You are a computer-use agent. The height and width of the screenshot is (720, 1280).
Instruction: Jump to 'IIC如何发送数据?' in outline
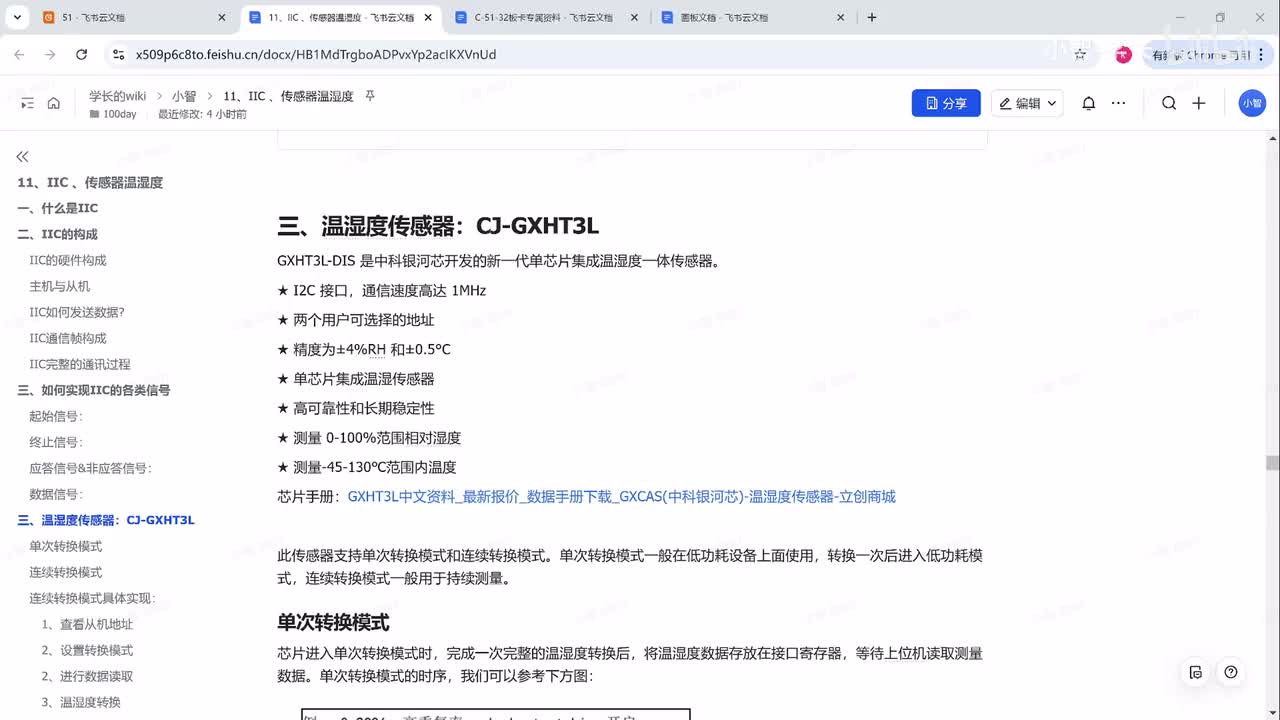(77, 312)
